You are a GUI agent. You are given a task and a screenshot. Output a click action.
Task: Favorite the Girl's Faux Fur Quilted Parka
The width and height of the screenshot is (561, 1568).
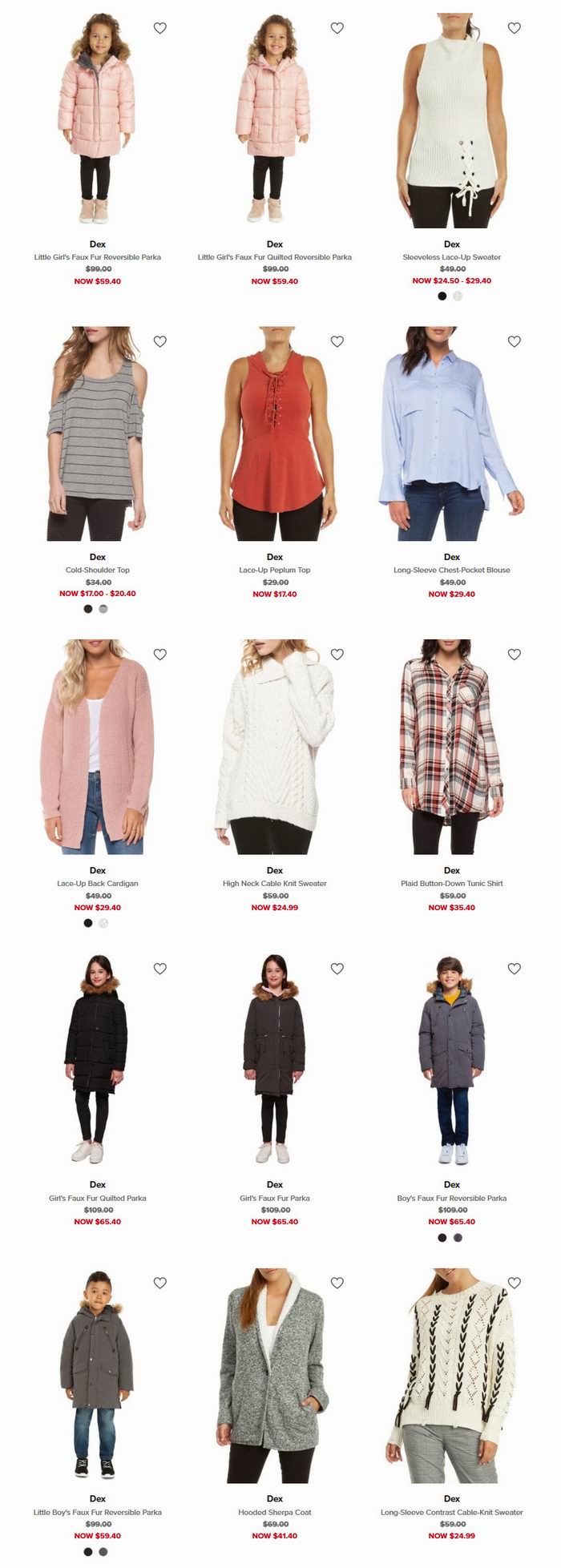pyautogui.click(x=160, y=969)
